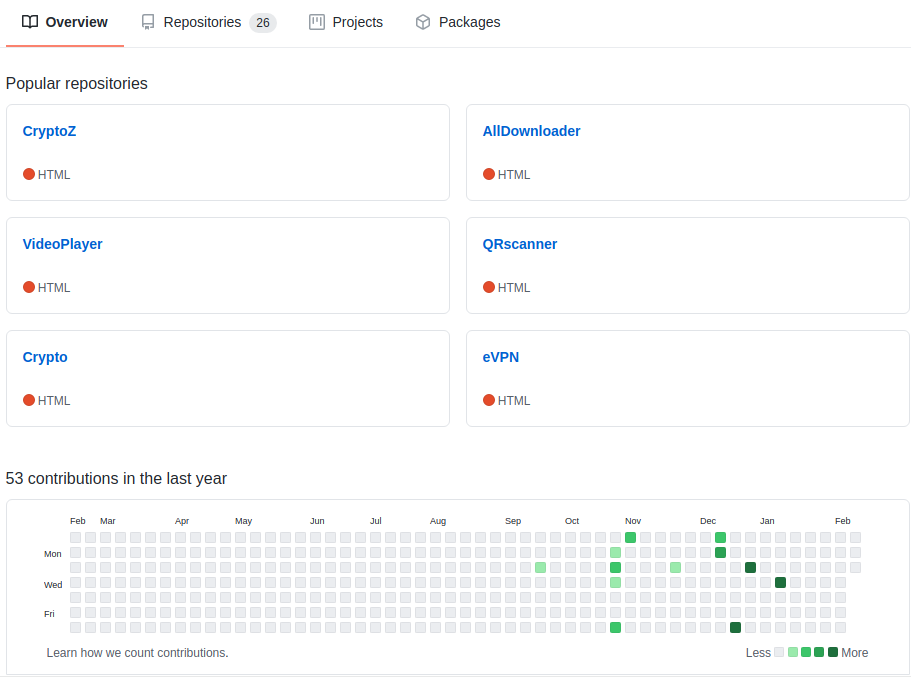The image size is (911, 677).
Task: Open the eVPN repository link
Action: point(501,357)
